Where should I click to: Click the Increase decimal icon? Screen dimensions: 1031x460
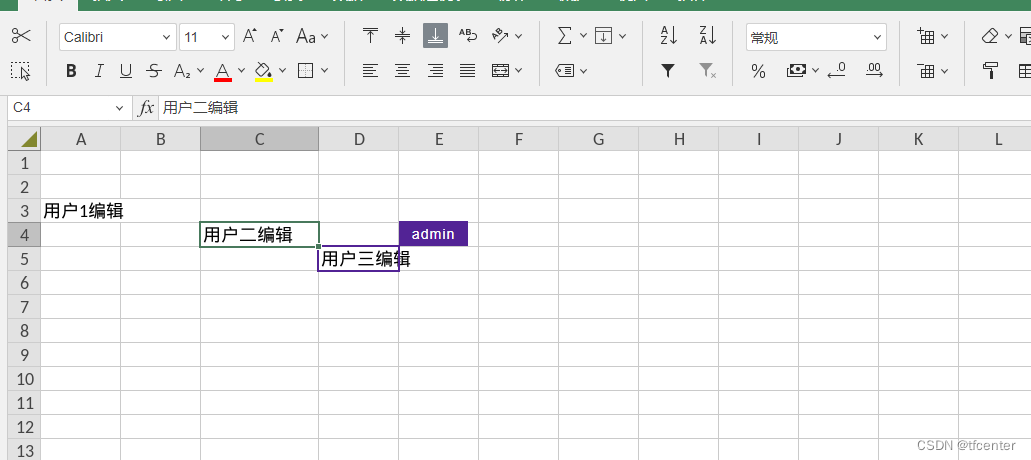tap(875, 70)
